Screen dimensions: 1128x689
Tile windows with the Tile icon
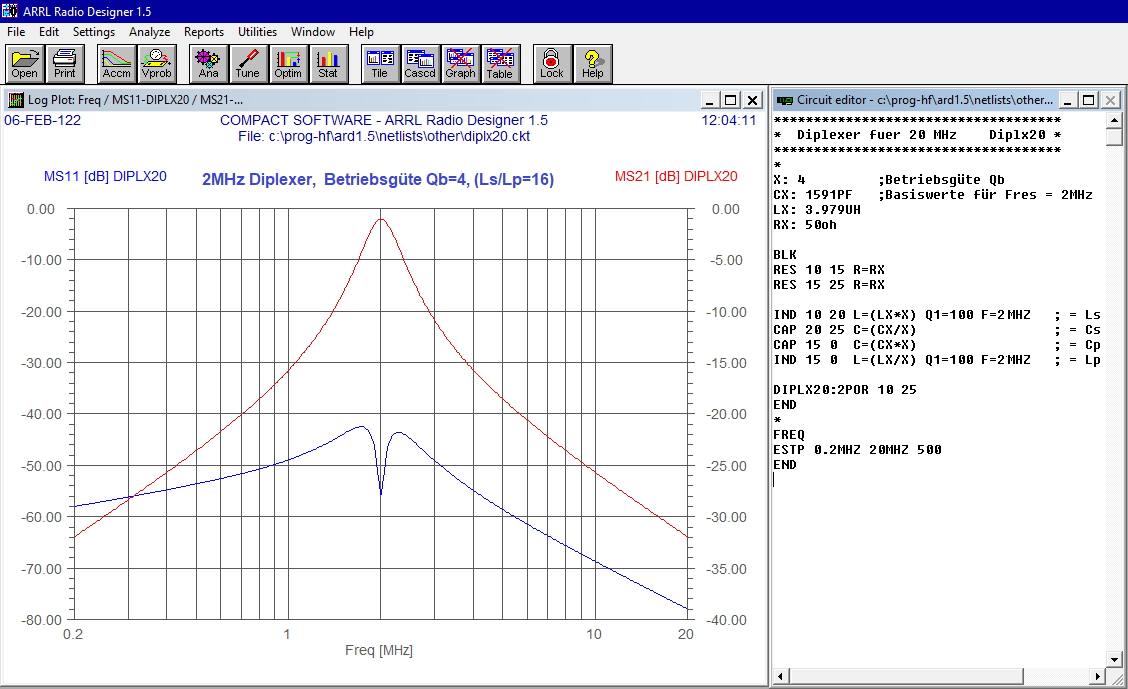point(380,63)
